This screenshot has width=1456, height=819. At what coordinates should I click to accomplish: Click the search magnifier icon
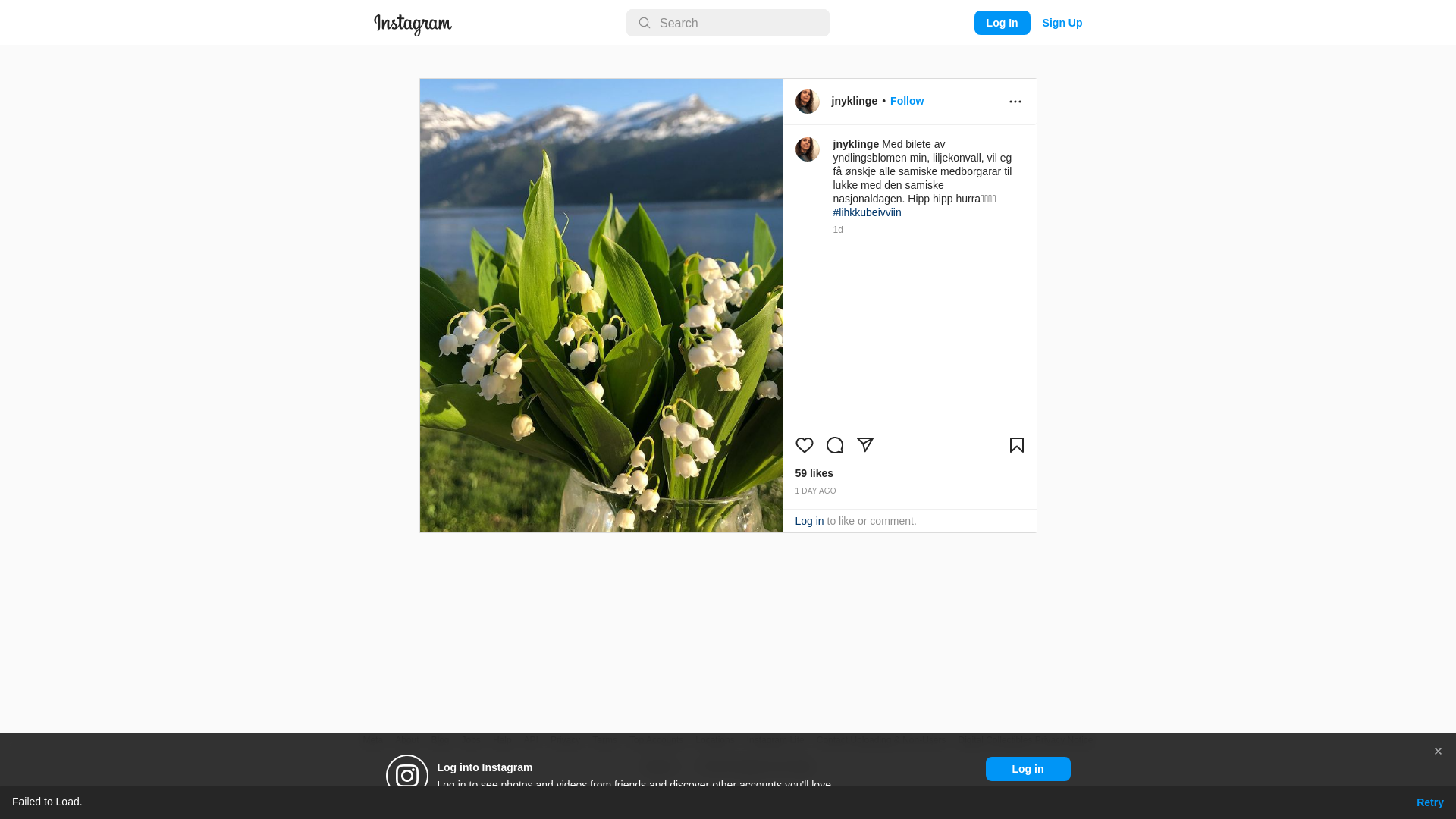pos(645,23)
